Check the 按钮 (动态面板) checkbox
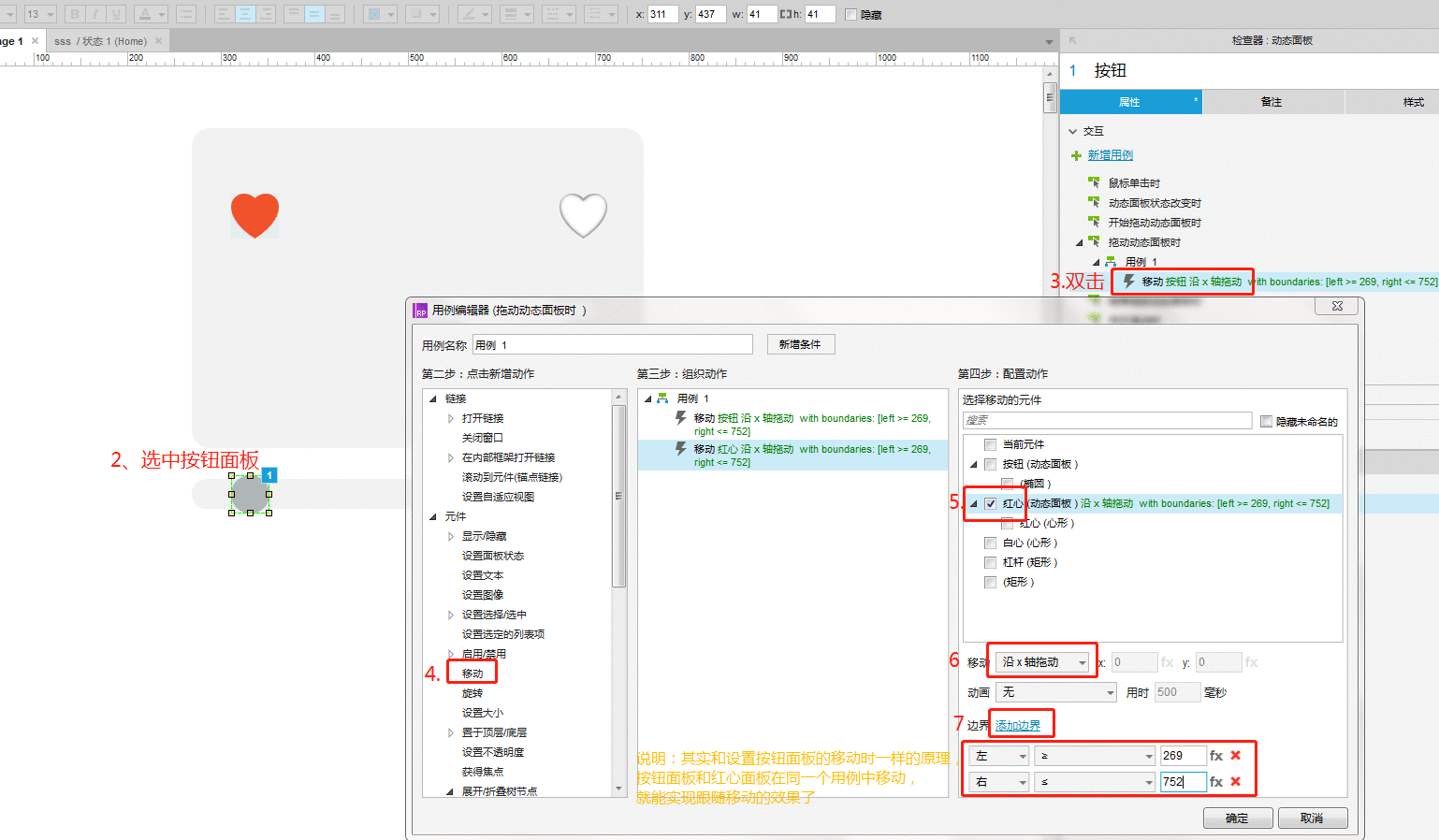 click(x=990, y=464)
